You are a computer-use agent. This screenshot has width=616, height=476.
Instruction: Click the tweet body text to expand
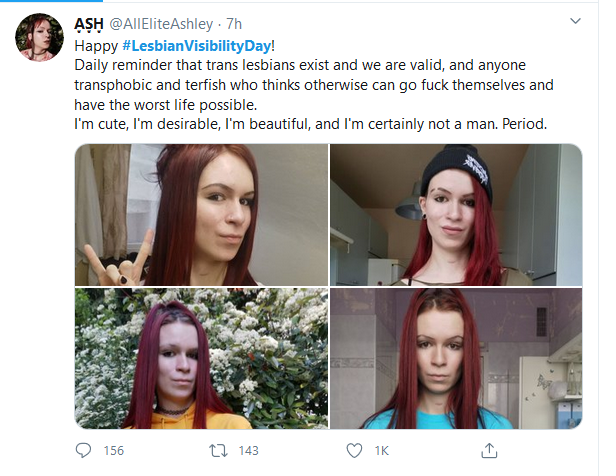tap(314, 85)
